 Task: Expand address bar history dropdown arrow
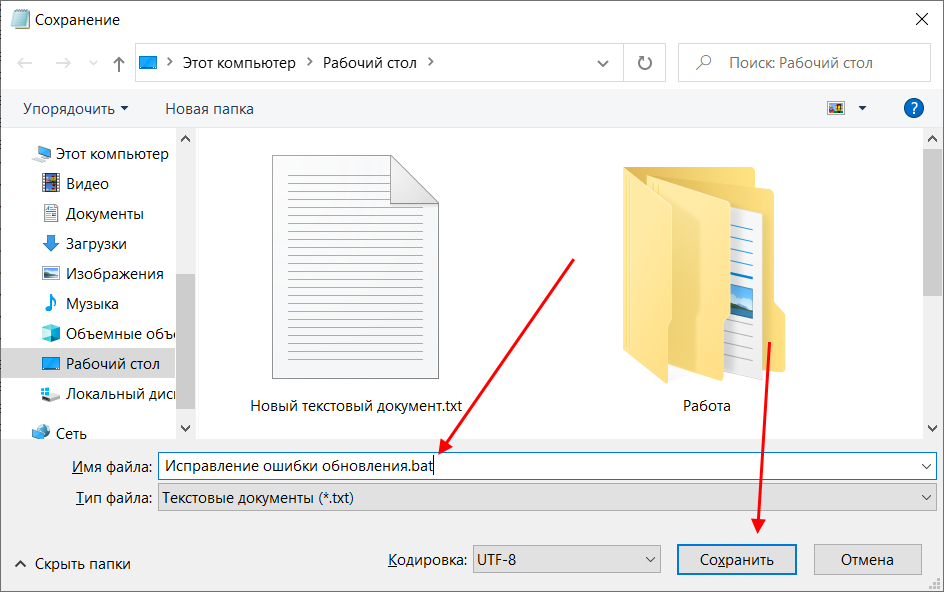(603, 63)
